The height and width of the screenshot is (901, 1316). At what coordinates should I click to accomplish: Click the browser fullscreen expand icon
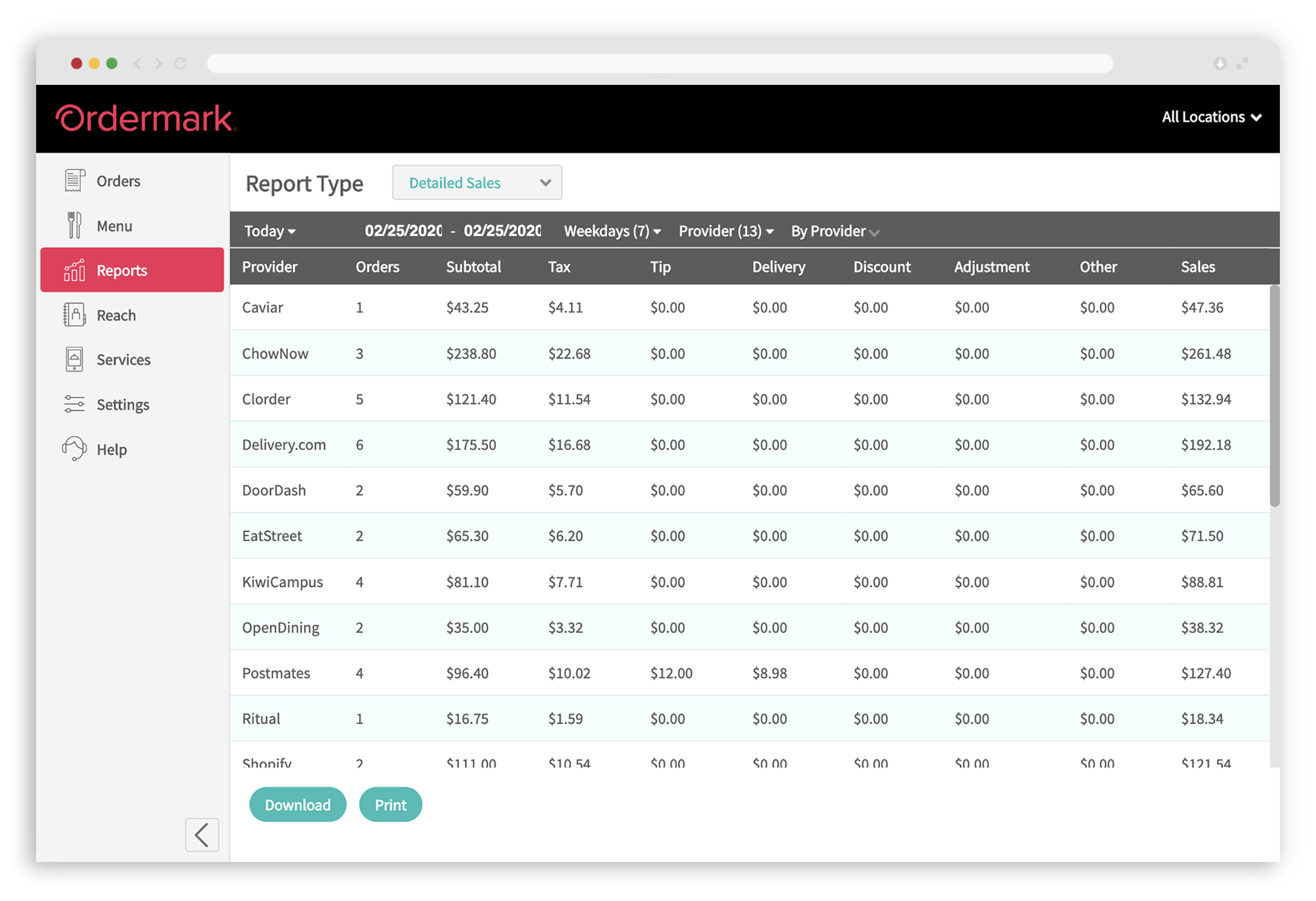click(1242, 63)
